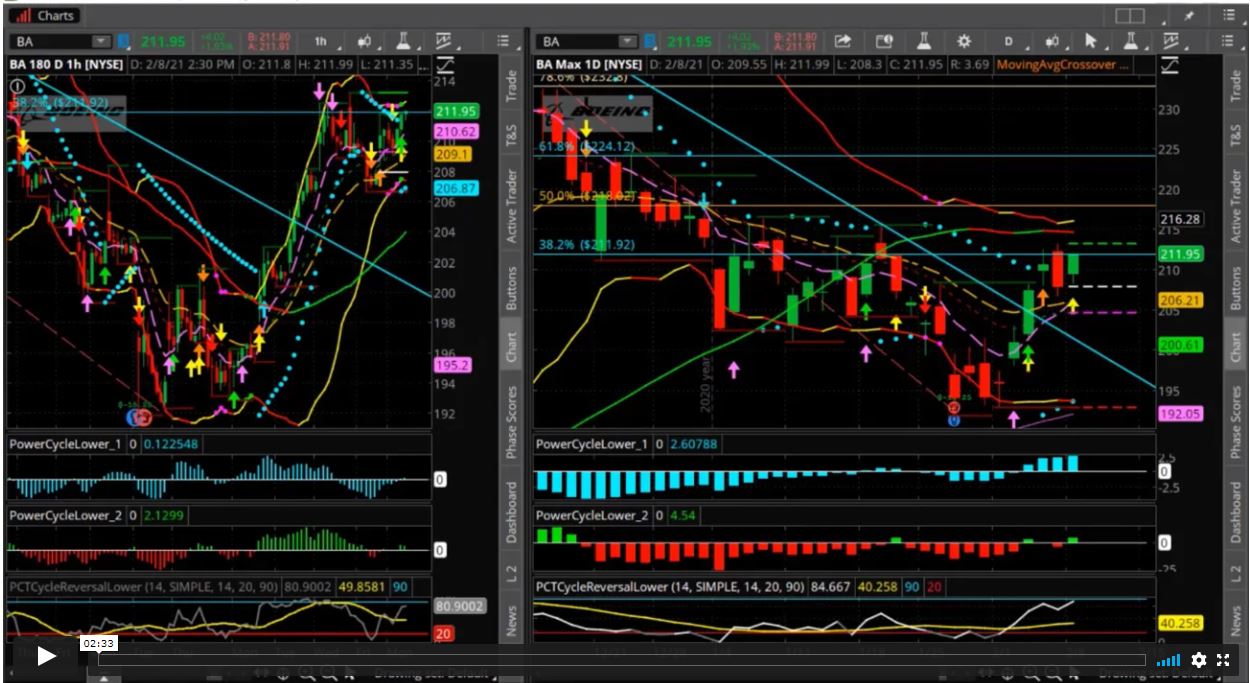Image resolution: width=1250 pixels, height=683 pixels.
Task: Open the chart grid layout icon
Action: coord(1130,15)
